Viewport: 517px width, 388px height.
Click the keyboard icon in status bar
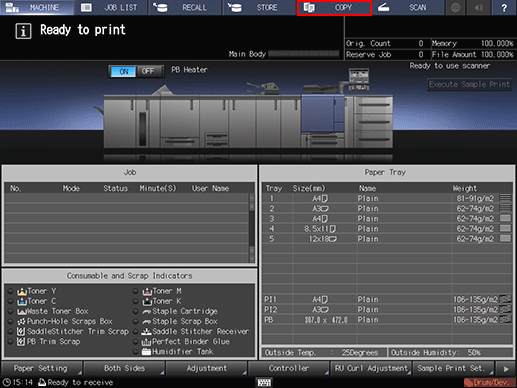(x=264, y=382)
